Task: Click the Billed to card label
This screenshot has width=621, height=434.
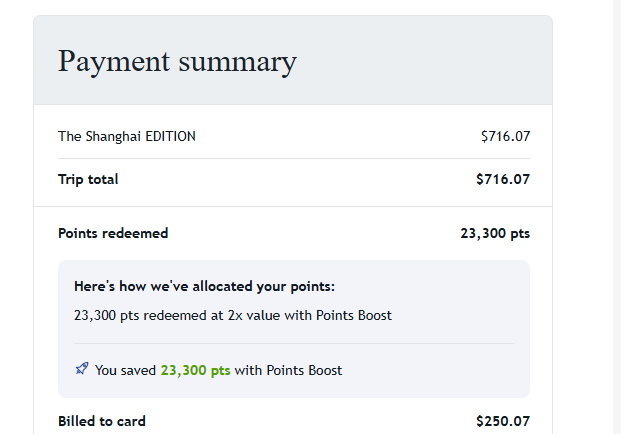Action: tap(102, 421)
